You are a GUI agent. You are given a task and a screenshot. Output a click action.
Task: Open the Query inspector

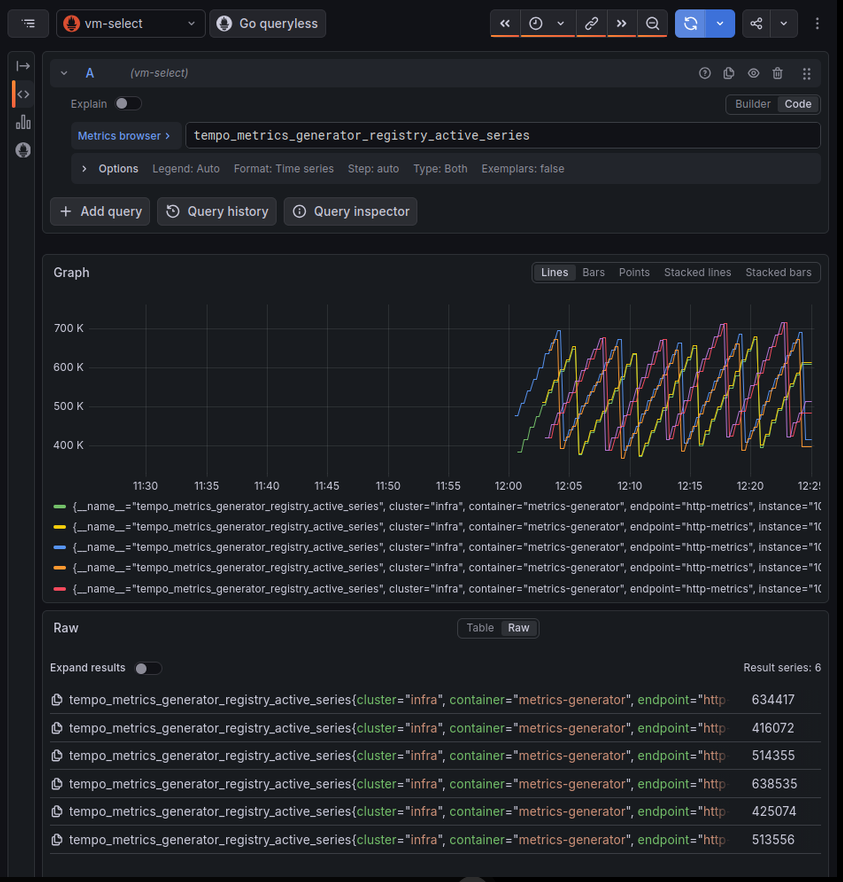click(350, 212)
